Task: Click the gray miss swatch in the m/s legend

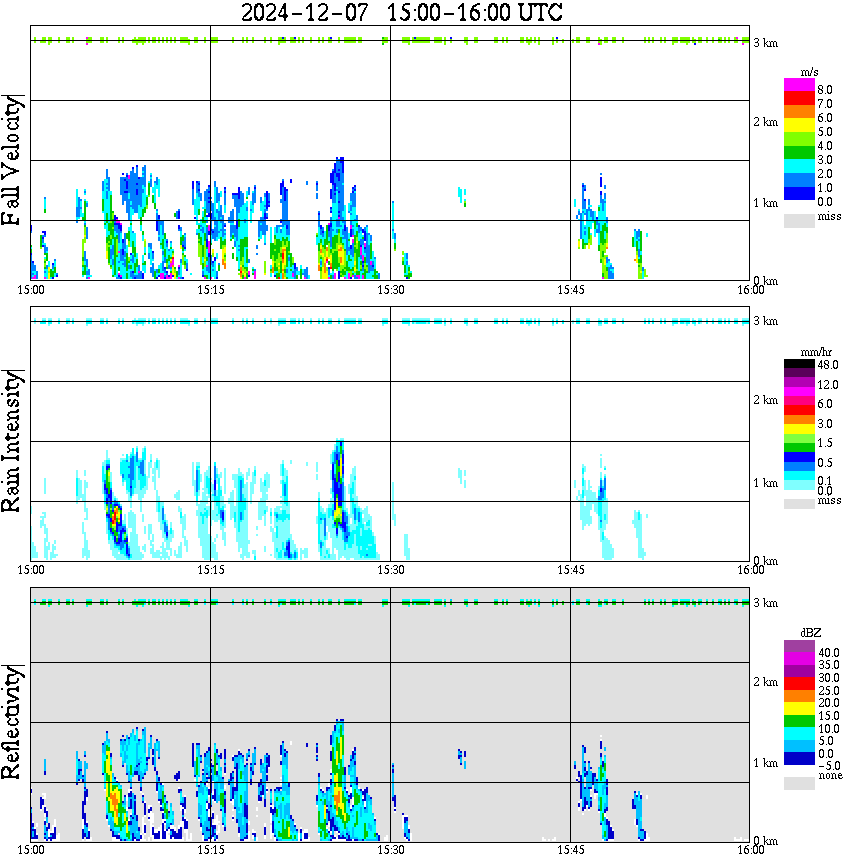Action: 799,221
